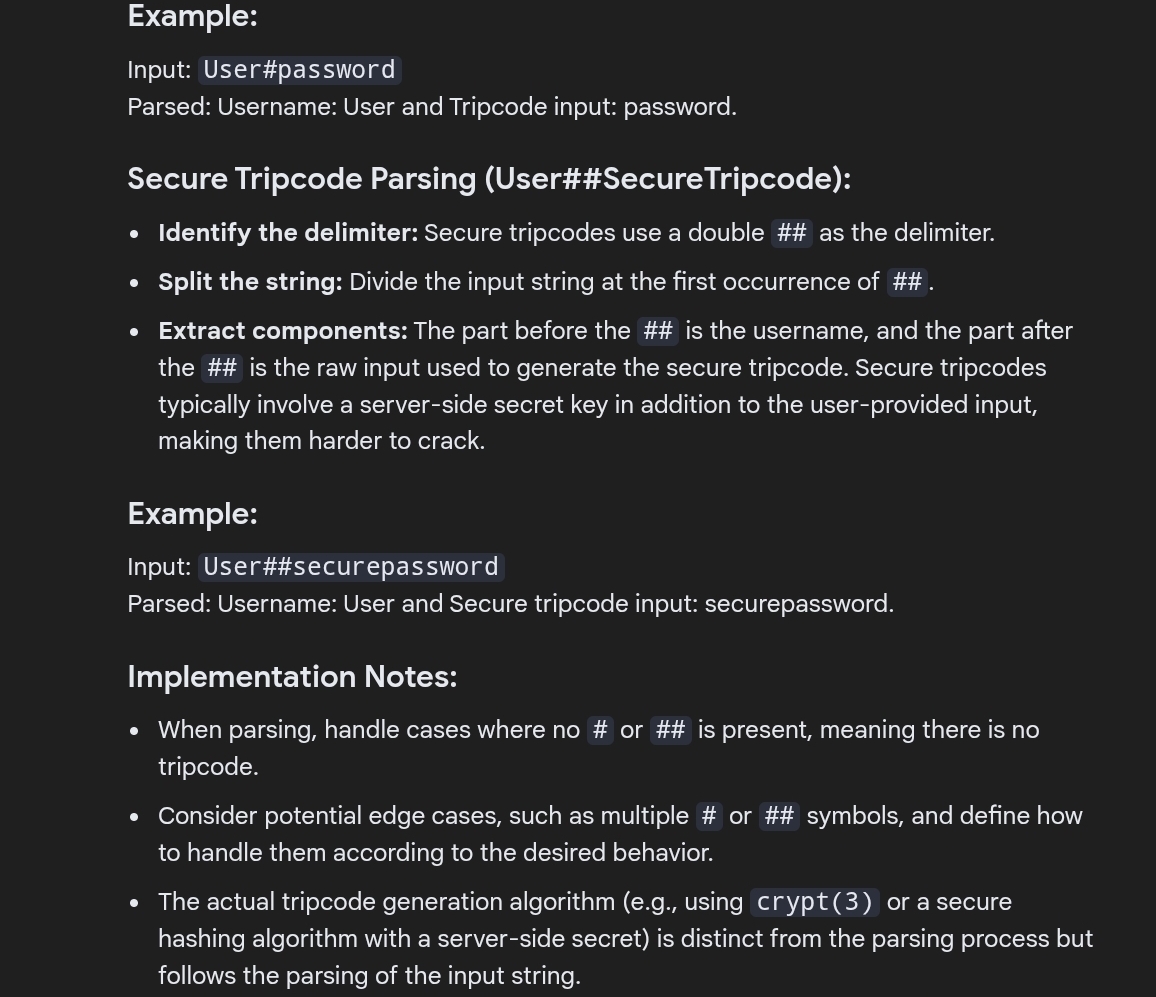Click the "Tripcode input: password" parsed line

point(432,107)
